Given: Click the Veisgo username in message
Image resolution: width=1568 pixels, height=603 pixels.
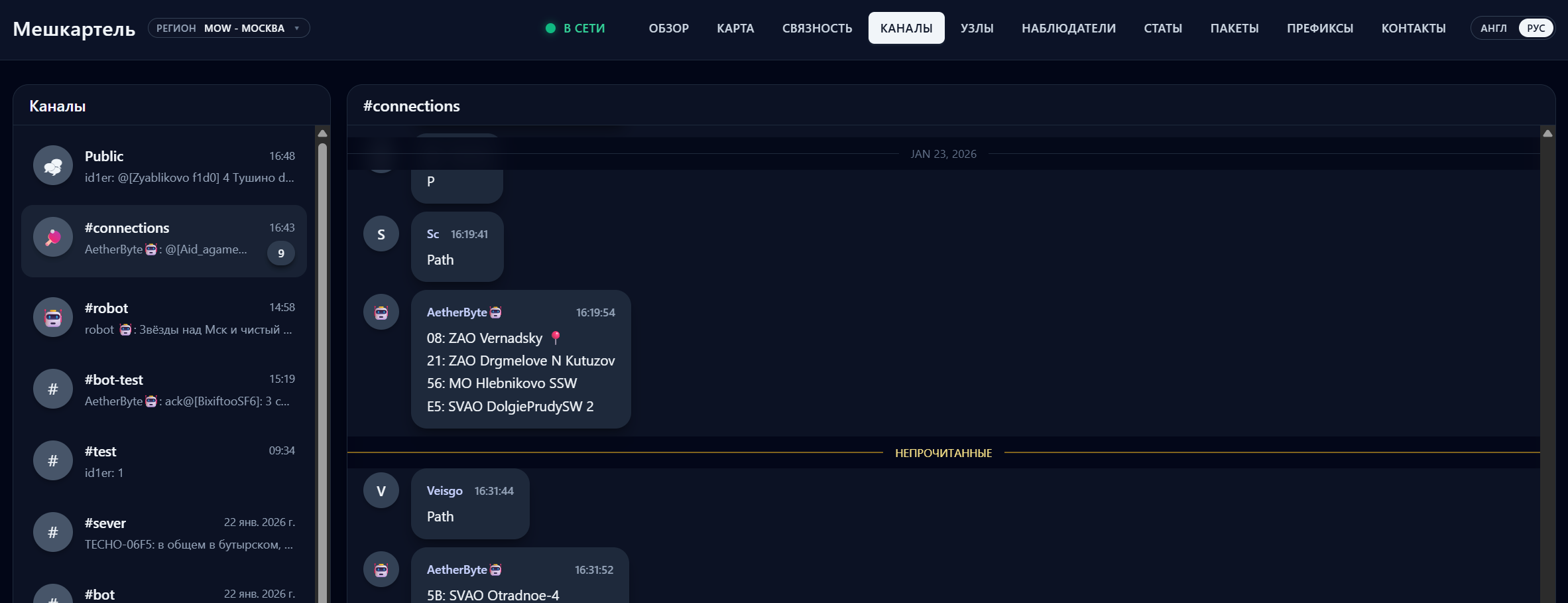Looking at the screenshot, I should click(x=444, y=491).
